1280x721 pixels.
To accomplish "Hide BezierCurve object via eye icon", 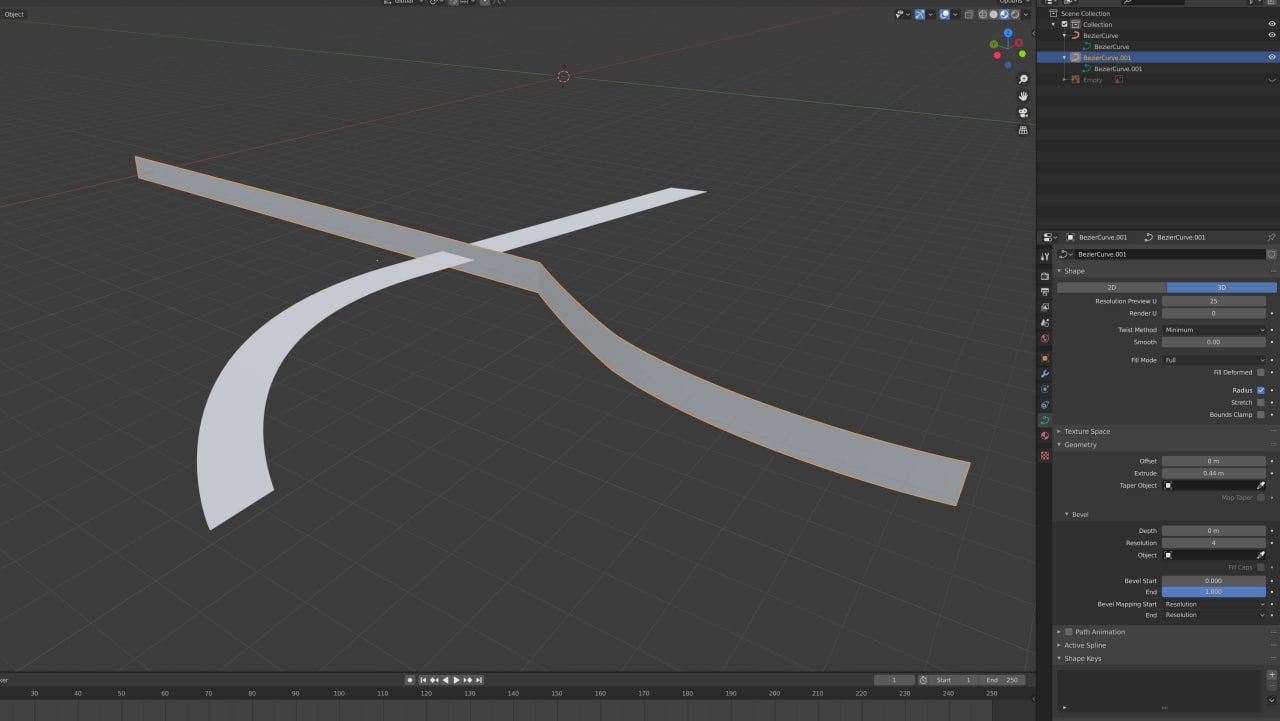I will (1272, 35).
